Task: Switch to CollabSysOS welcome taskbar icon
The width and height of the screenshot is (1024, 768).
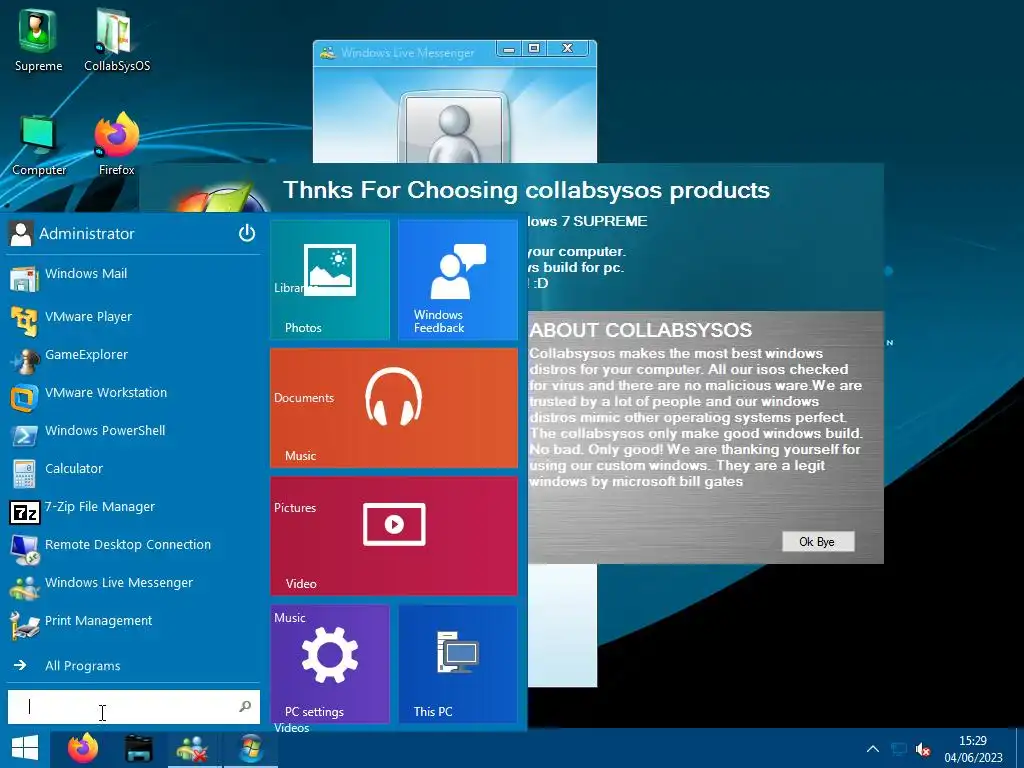Action: coord(250,748)
